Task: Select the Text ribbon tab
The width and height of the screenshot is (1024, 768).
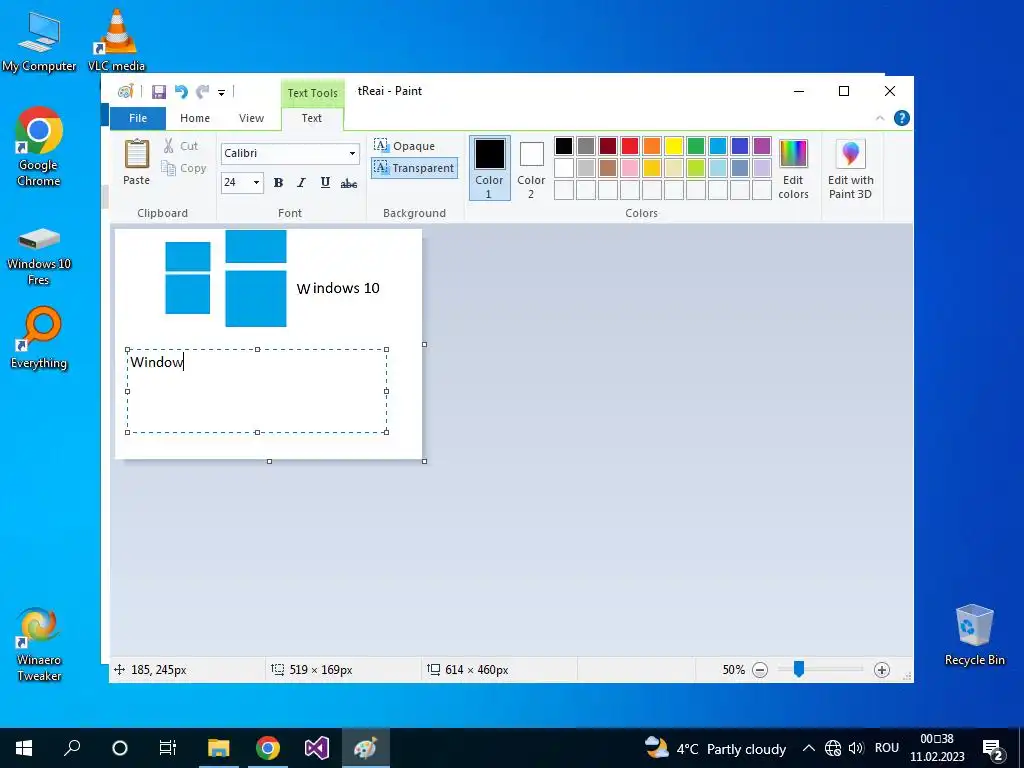Action: (312, 118)
